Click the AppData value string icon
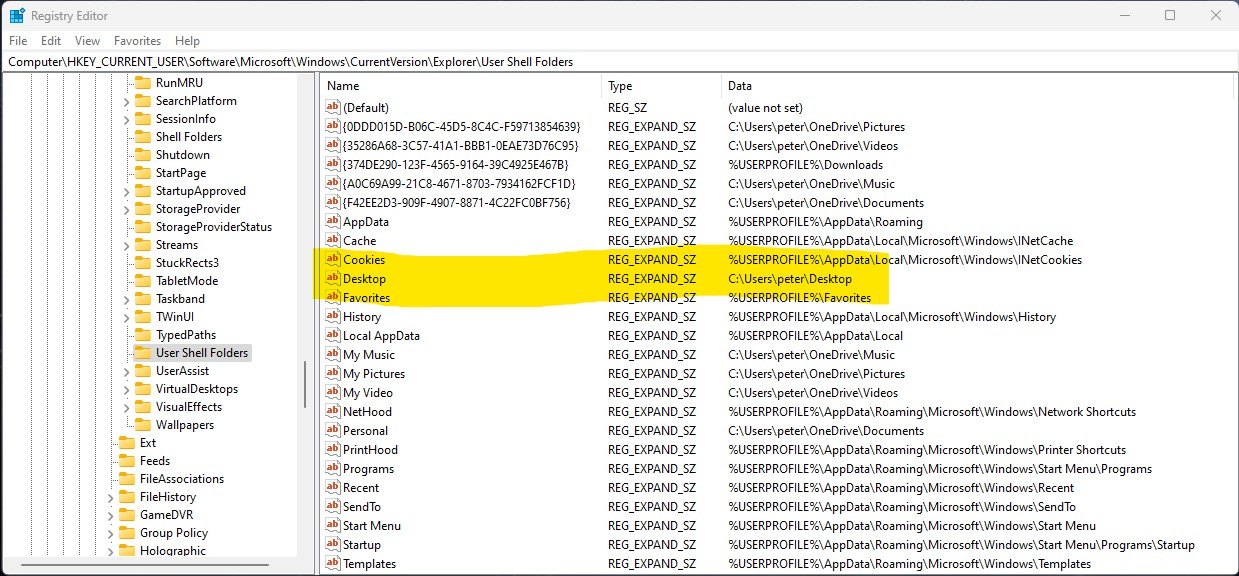This screenshot has height=576, width=1239. (x=333, y=222)
